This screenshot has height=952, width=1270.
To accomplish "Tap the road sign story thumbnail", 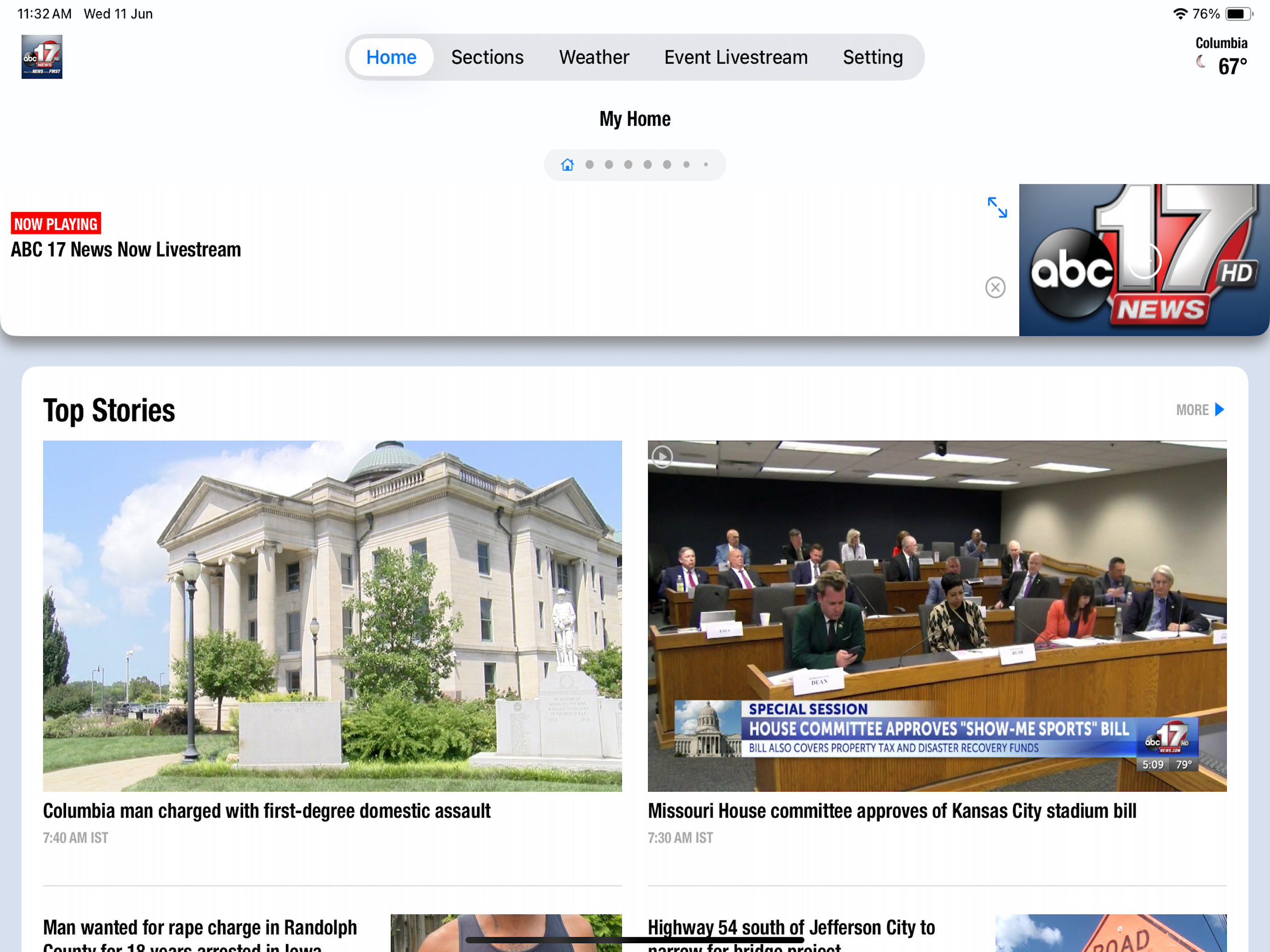I will (1111, 933).
